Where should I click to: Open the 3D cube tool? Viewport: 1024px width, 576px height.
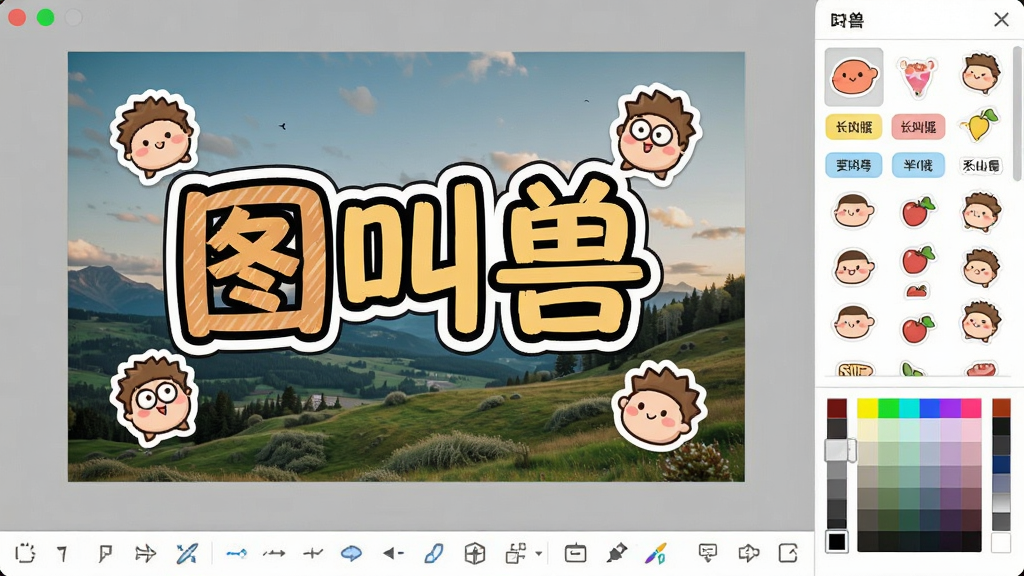tap(475, 554)
